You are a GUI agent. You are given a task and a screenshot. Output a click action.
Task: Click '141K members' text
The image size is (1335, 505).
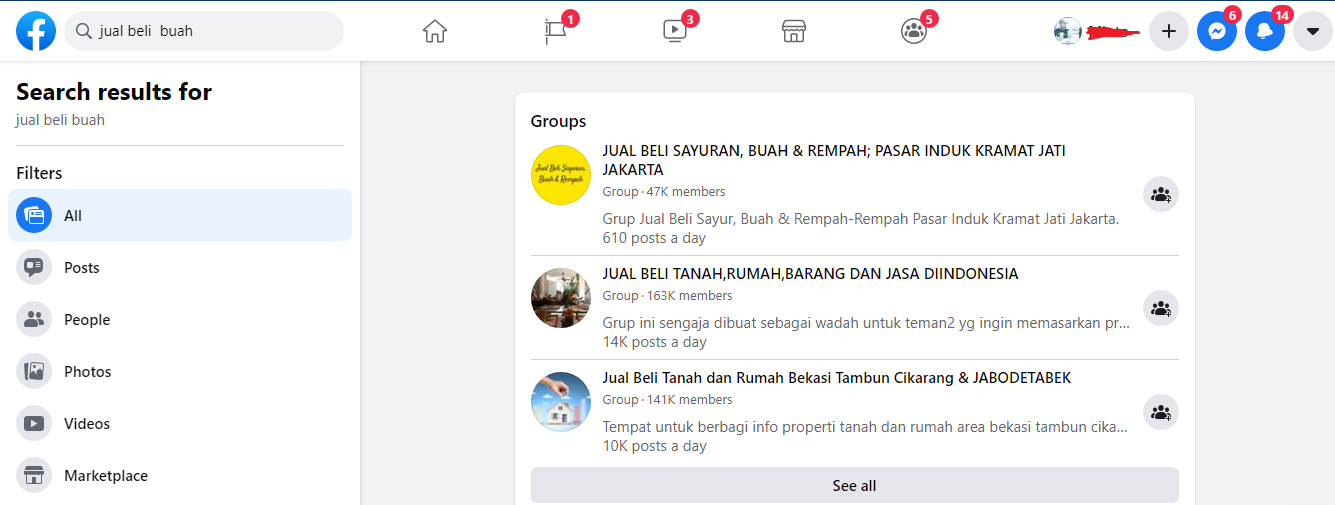click(690, 400)
